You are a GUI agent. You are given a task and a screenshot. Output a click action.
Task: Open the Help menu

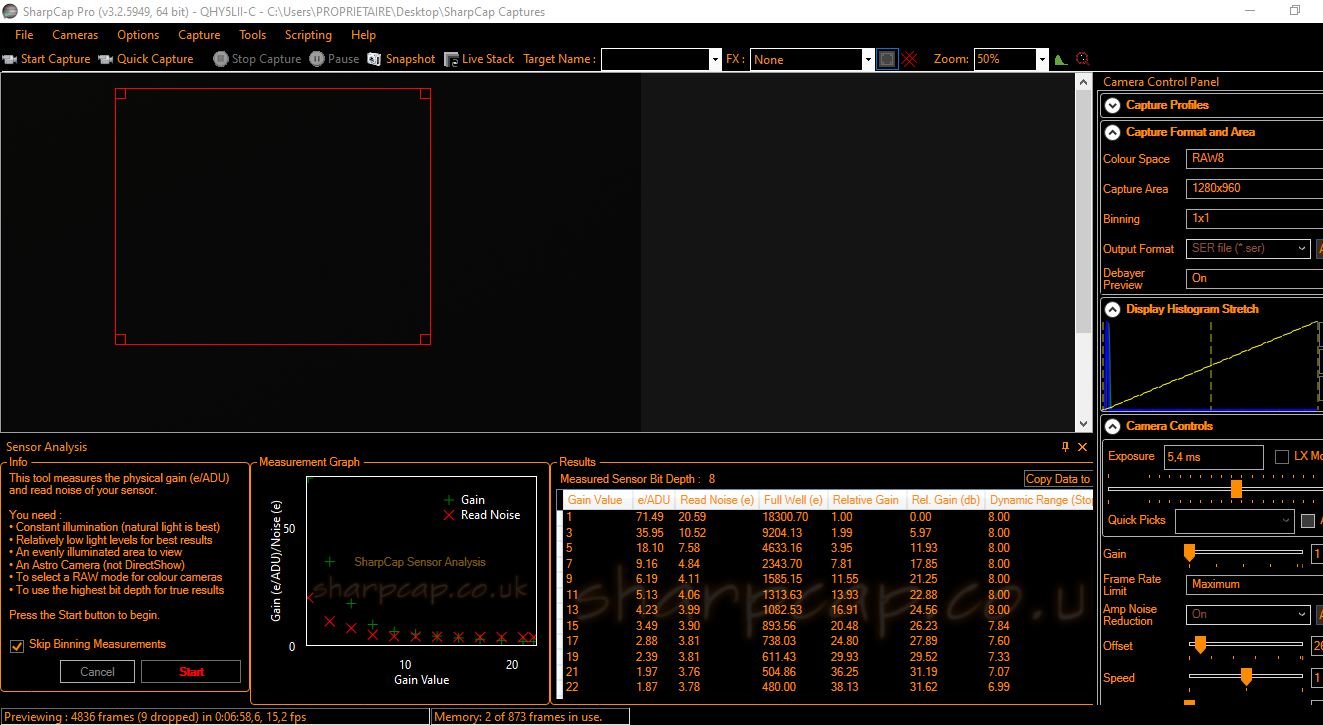pos(363,35)
